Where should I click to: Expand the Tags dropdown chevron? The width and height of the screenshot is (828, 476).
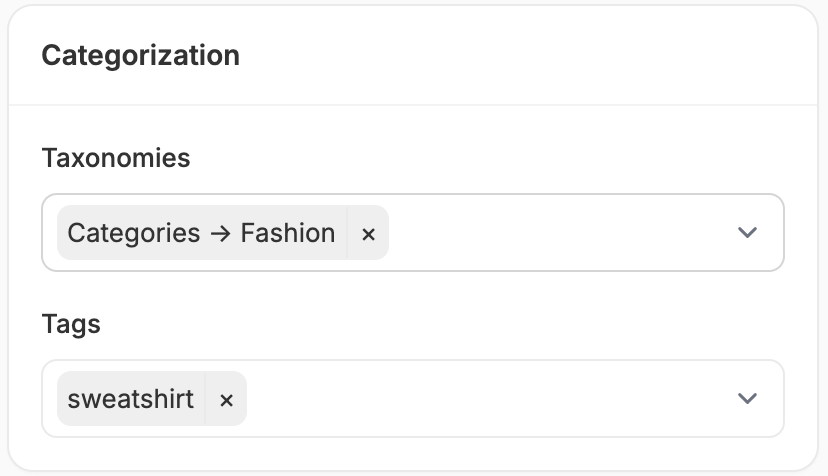tap(747, 398)
